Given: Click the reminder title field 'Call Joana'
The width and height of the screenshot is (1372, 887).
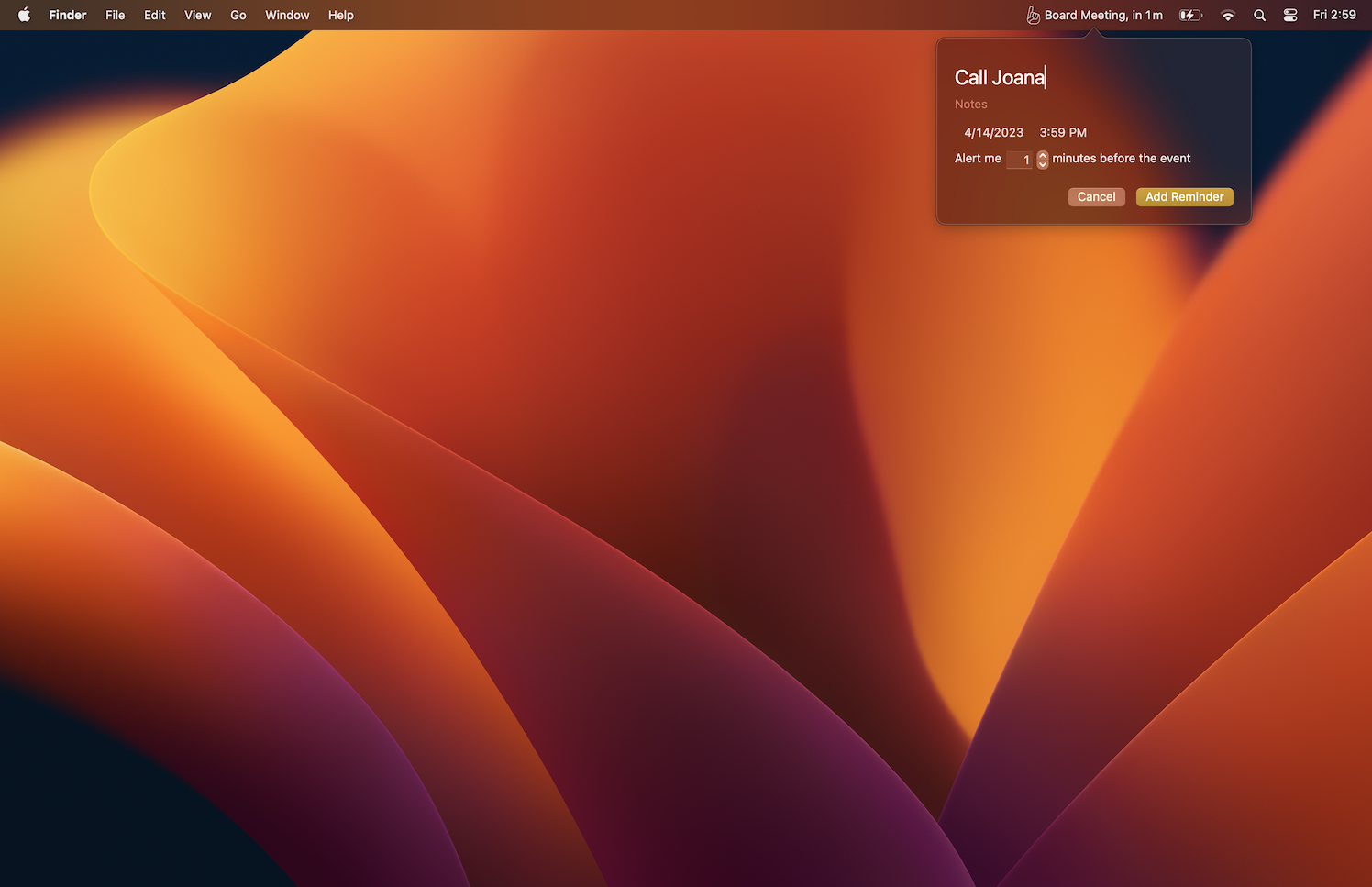Looking at the screenshot, I should point(1000,78).
